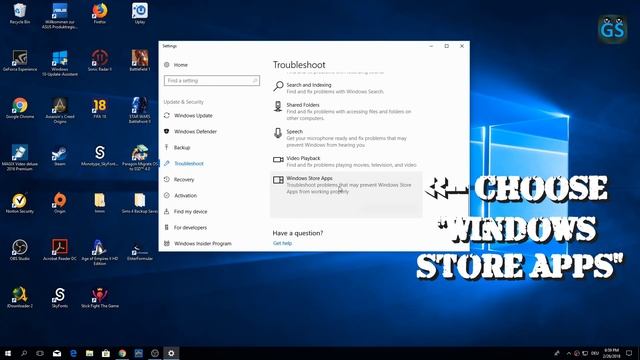The height and width of the screenshot is (360, 640).
Task: Open the Mail app from taskbar
Action: [x=57, y=353]
